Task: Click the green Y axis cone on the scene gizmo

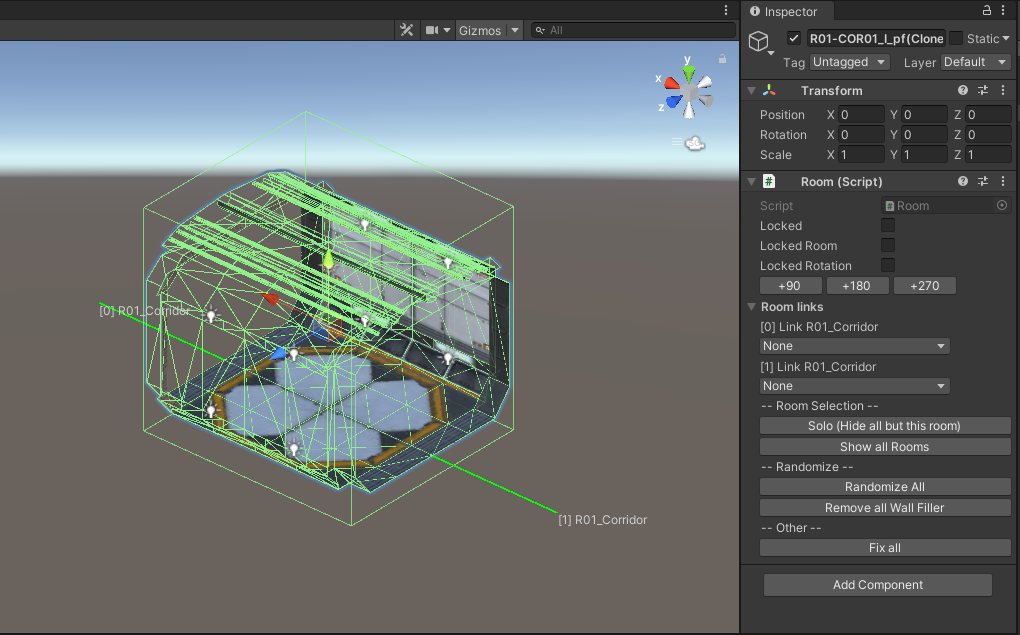Action: 689,73
